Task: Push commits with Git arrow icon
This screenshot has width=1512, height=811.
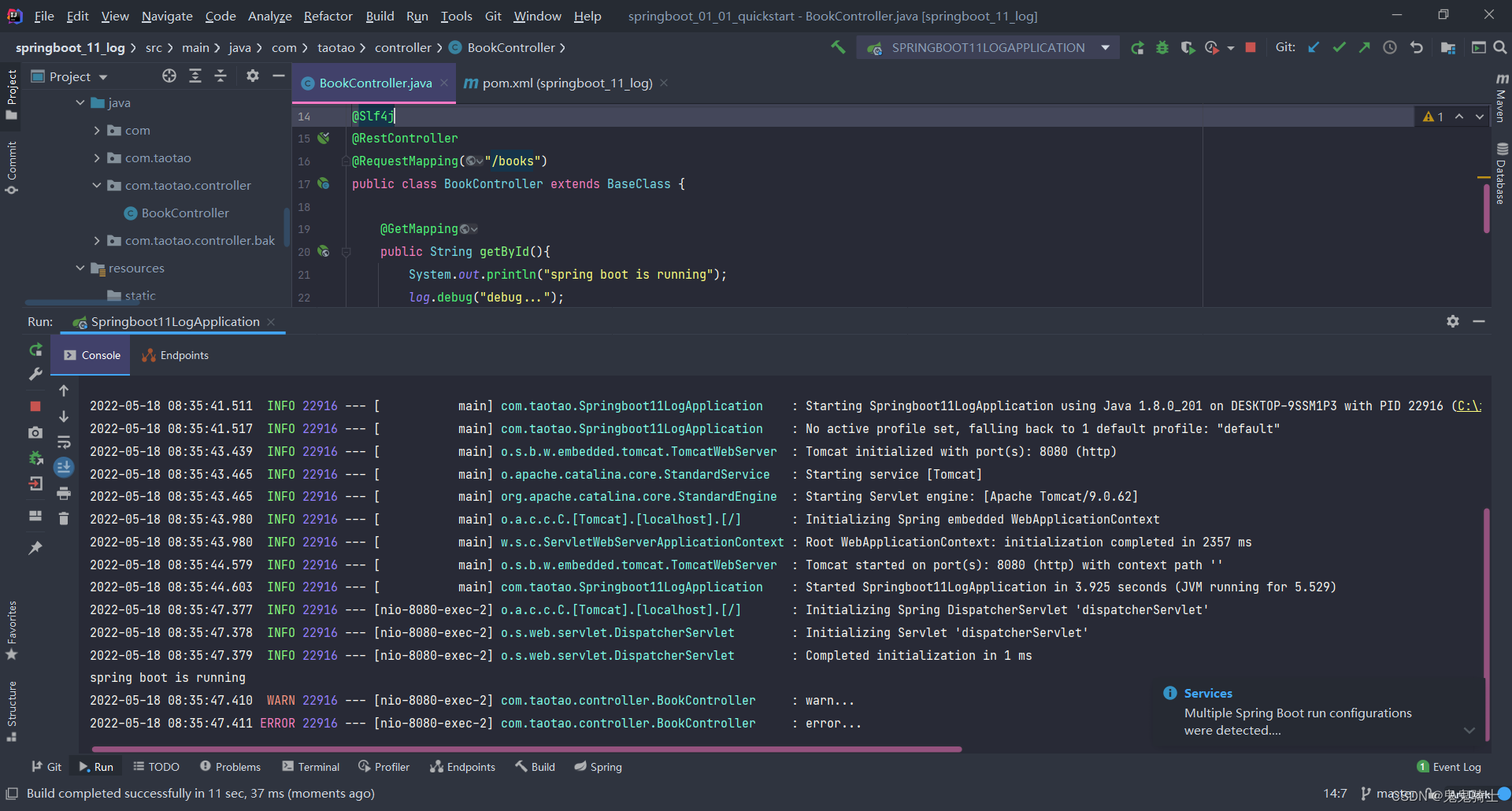Action: click(1365, 48)
